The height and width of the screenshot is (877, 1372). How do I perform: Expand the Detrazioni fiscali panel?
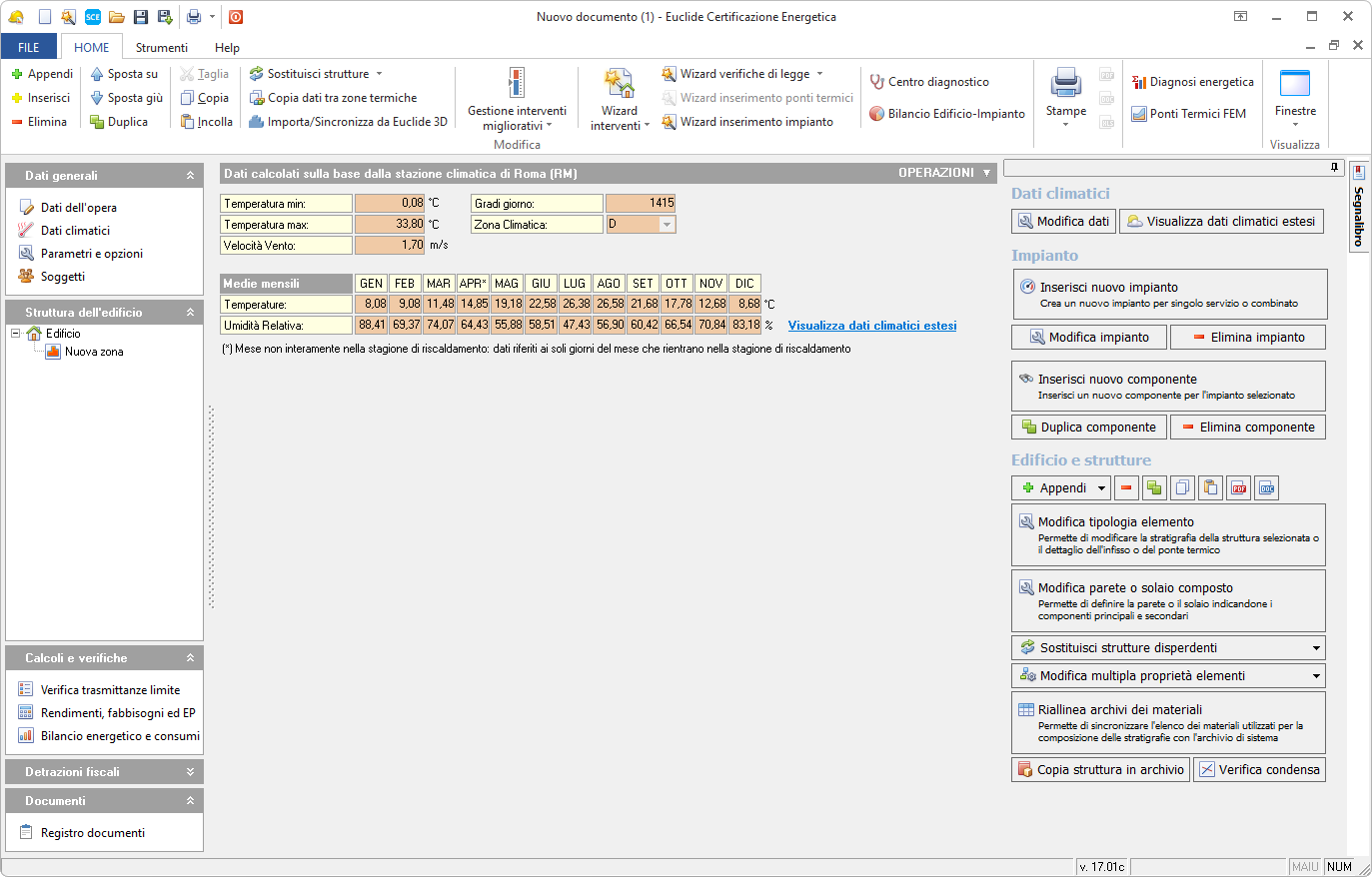point(190,772)
